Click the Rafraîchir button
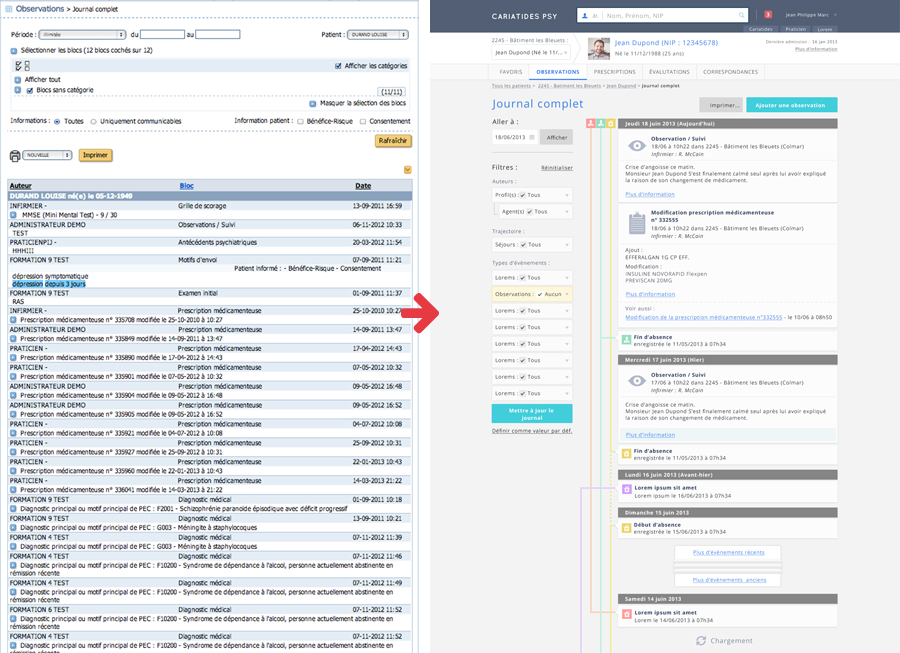900x653 pixels. [392, 141]
